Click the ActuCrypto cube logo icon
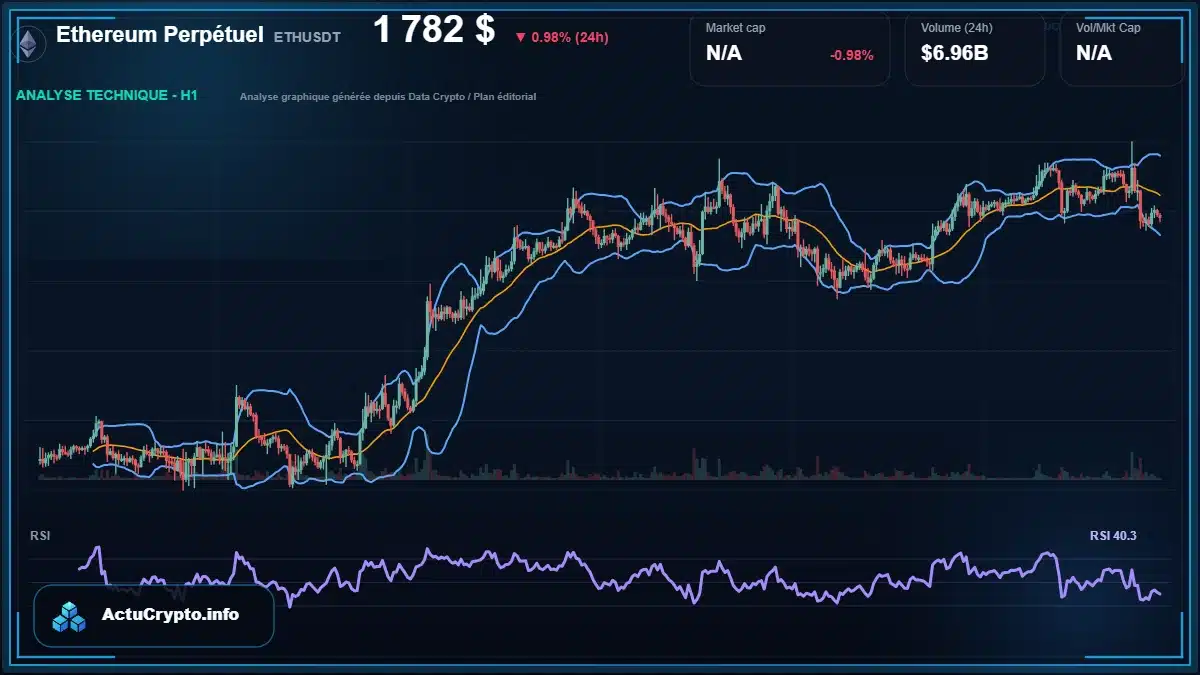 pyautogui.click(x=70, y=616)
